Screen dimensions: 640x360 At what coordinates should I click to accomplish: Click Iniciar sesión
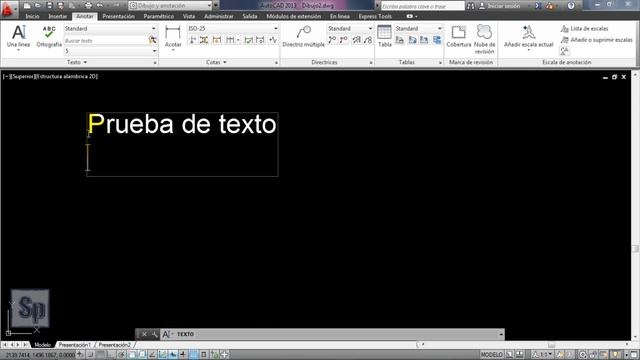pos(500,6)
